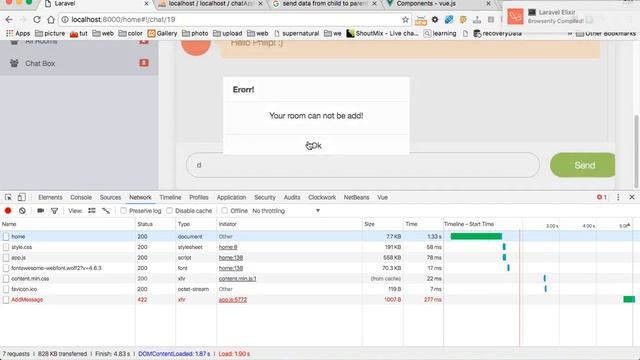Open DevTools more options menu
This screenshot has width=640, height=360.
[618, 197]
